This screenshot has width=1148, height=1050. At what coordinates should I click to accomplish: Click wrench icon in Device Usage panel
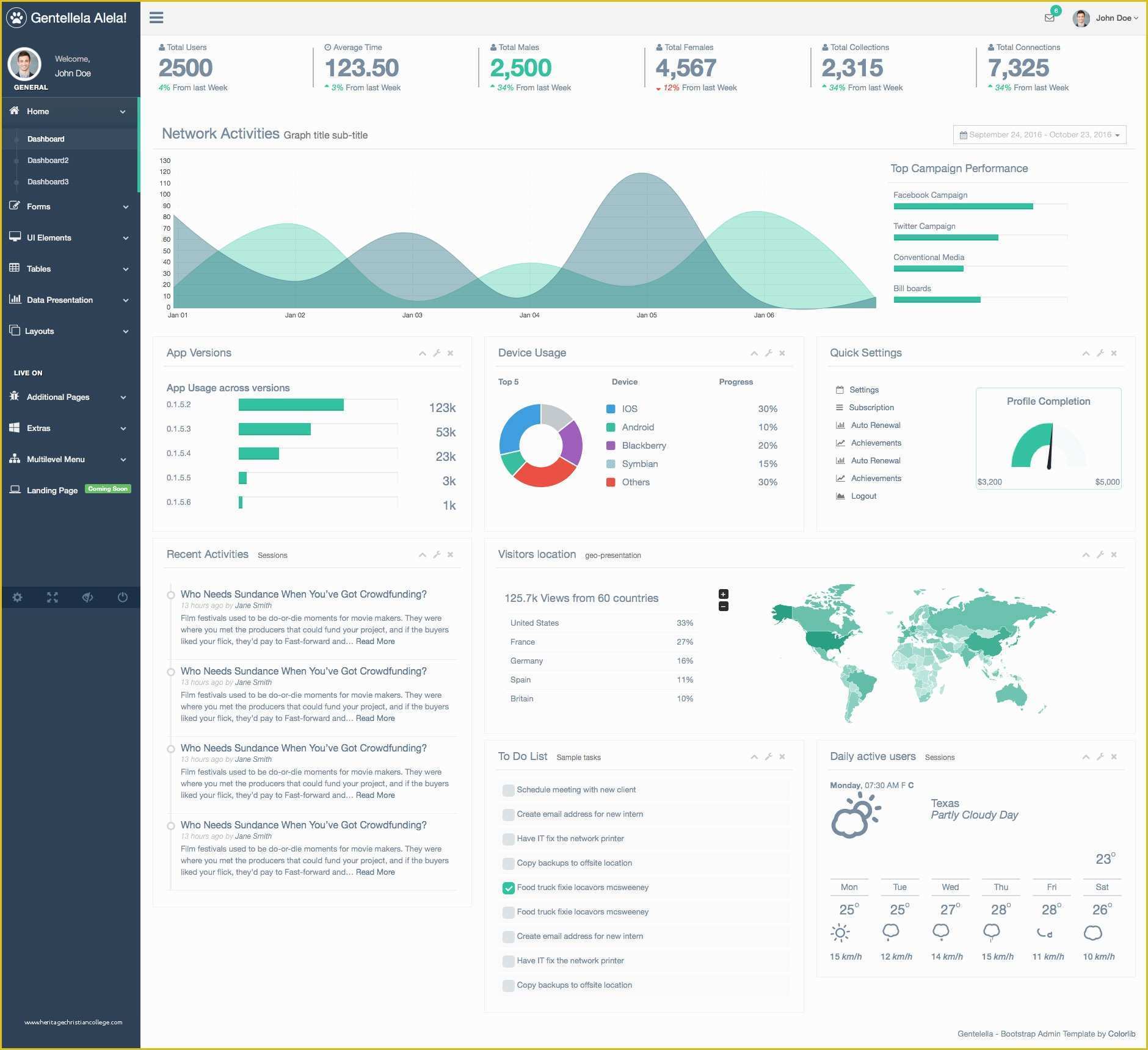point(768,353)
